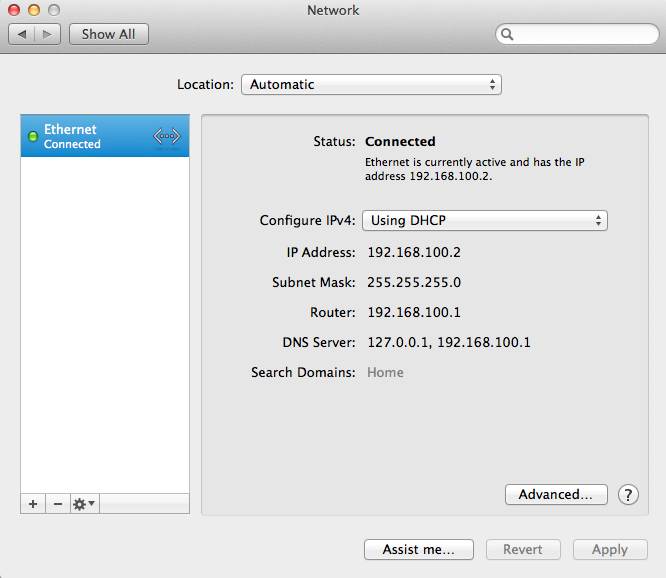This screenshot has height=578, width=666.
Task: Remove selected service with minus button
Action: pos(58,504)
